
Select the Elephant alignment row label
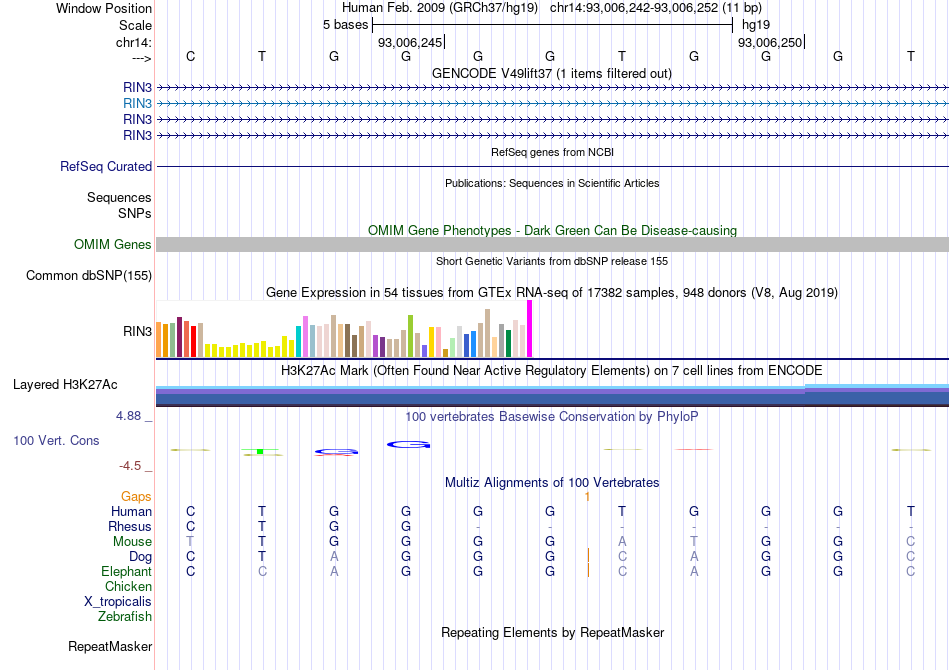[126, 571]
